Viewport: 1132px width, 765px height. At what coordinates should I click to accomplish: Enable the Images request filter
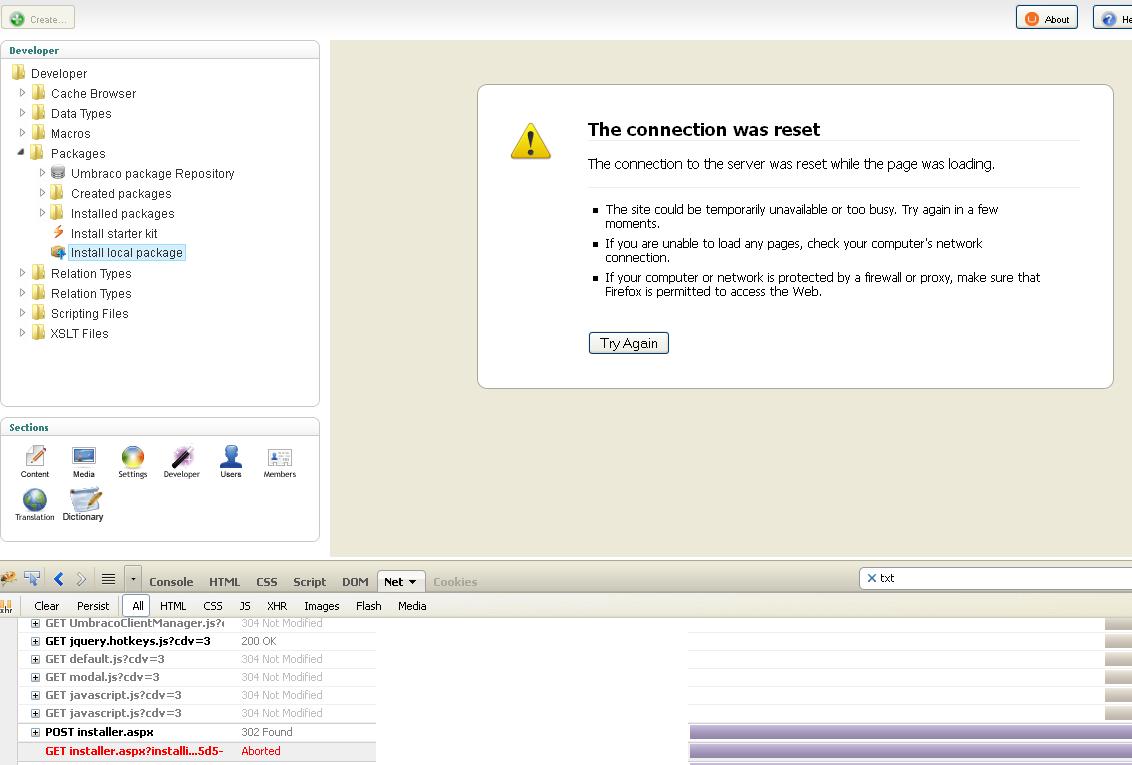click(x=321, y=606)
